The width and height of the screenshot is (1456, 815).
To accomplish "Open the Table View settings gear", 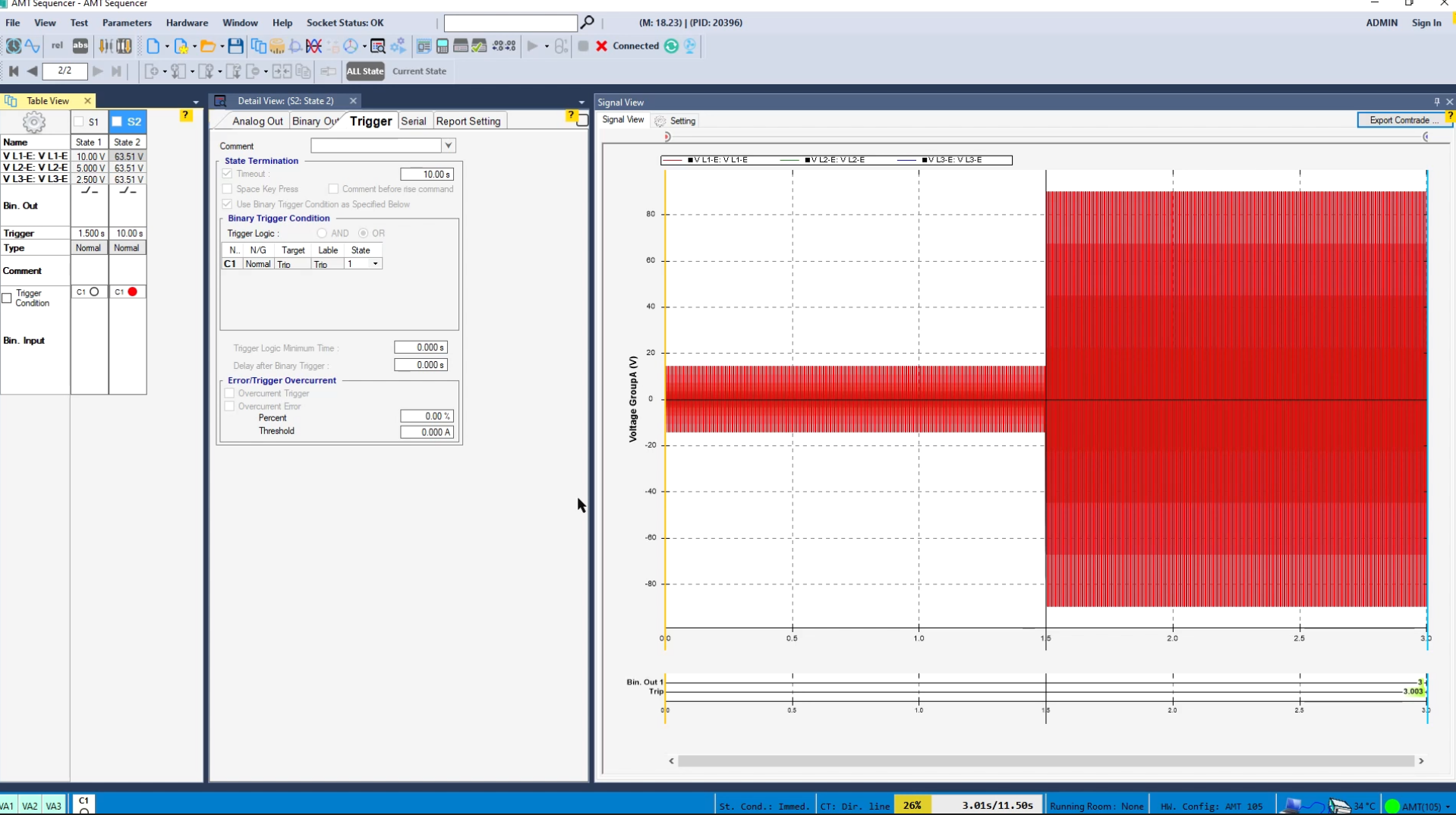I will [x=34, y=122].
